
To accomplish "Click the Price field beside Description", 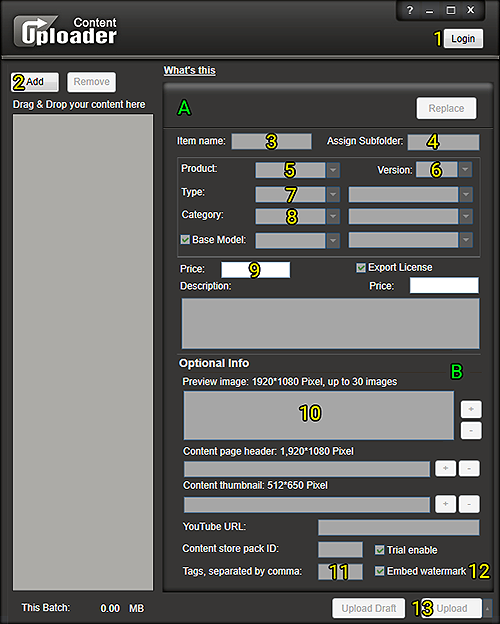I will tap(256, 269).
